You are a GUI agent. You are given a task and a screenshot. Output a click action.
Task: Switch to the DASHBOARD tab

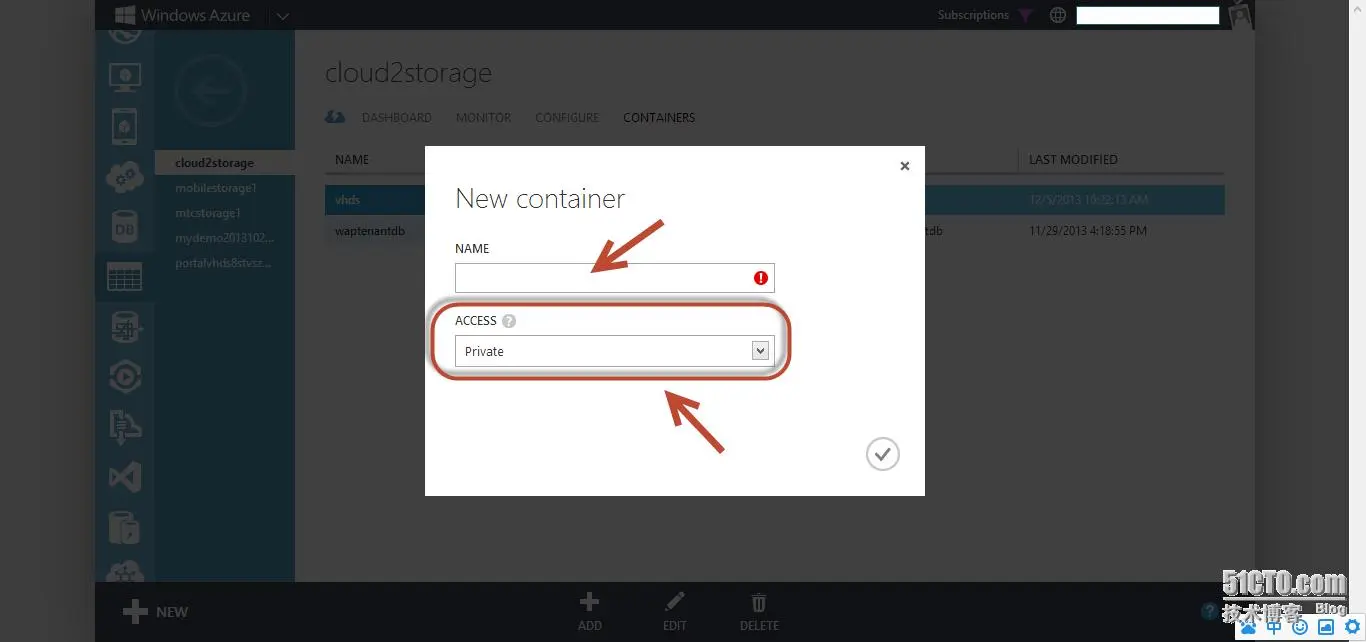click(397, 118)
